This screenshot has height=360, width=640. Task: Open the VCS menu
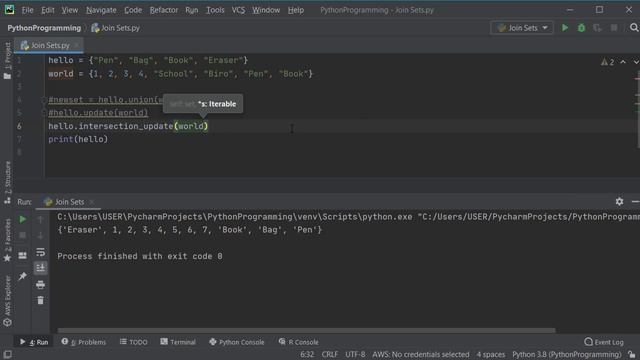pos(238,10)
